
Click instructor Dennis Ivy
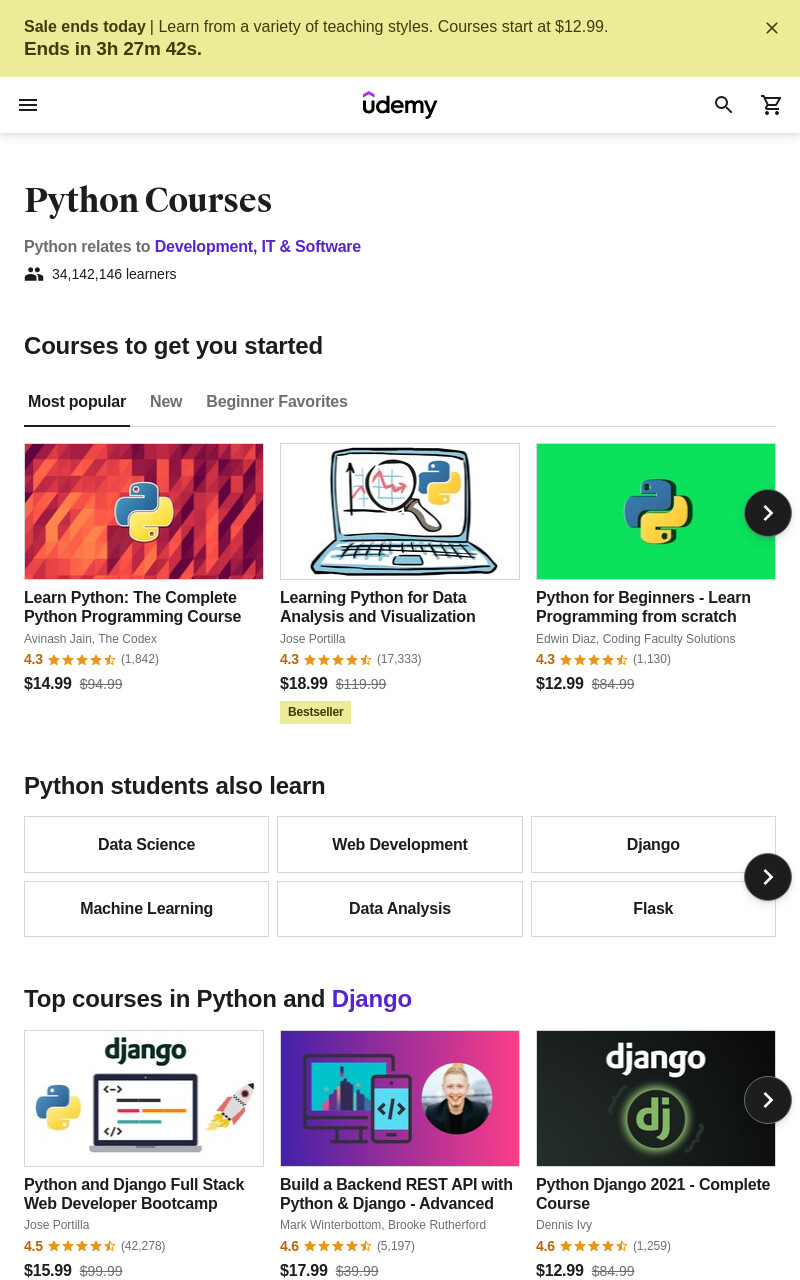[x=564, y=1225]
